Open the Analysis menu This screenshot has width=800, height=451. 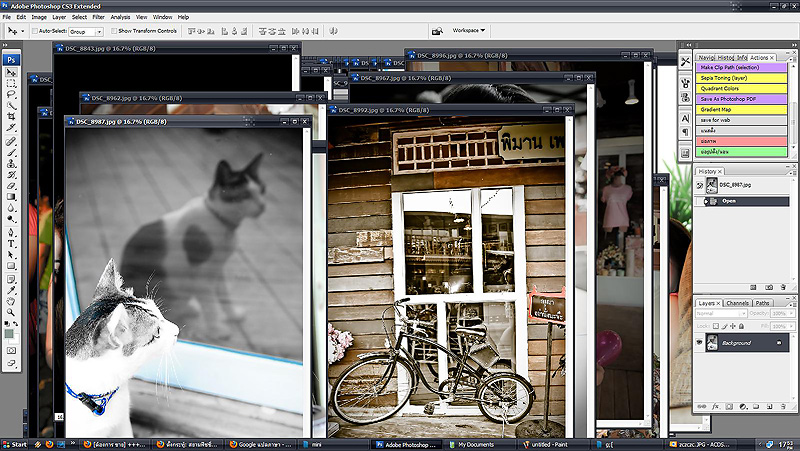click(120, 17)
